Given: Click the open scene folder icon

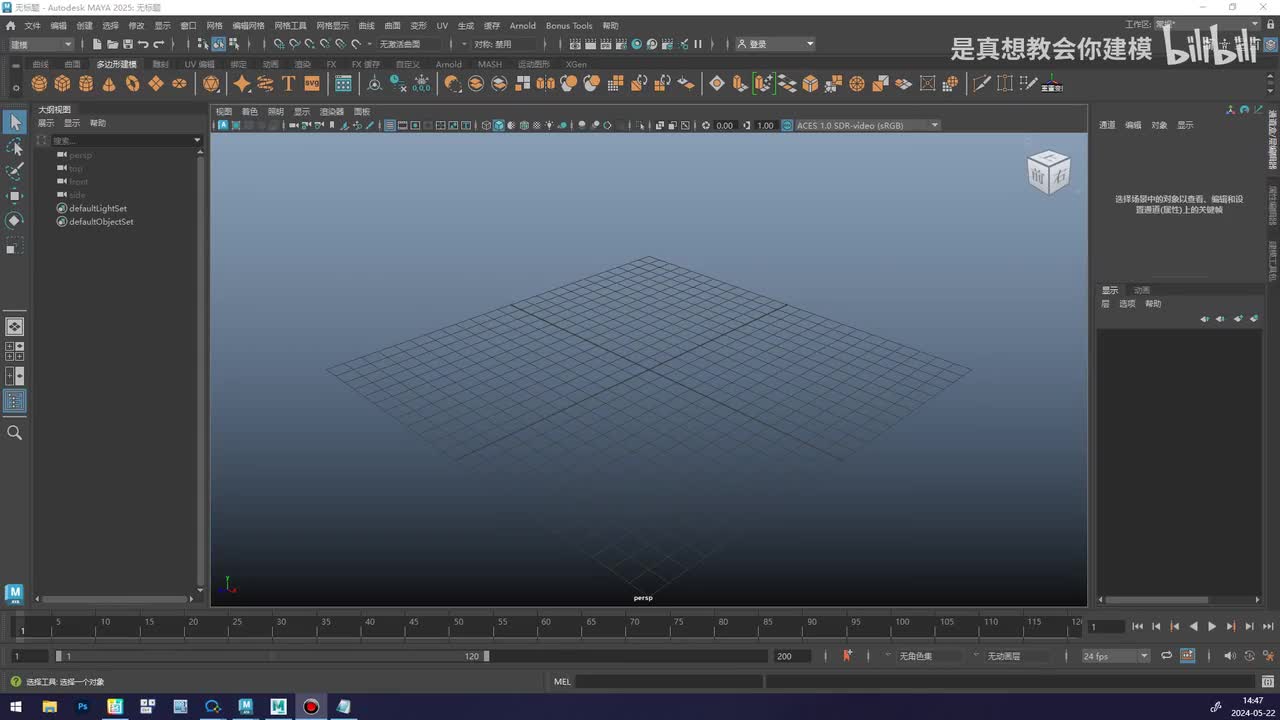Looking at the screenshot, I should [112, 44].
